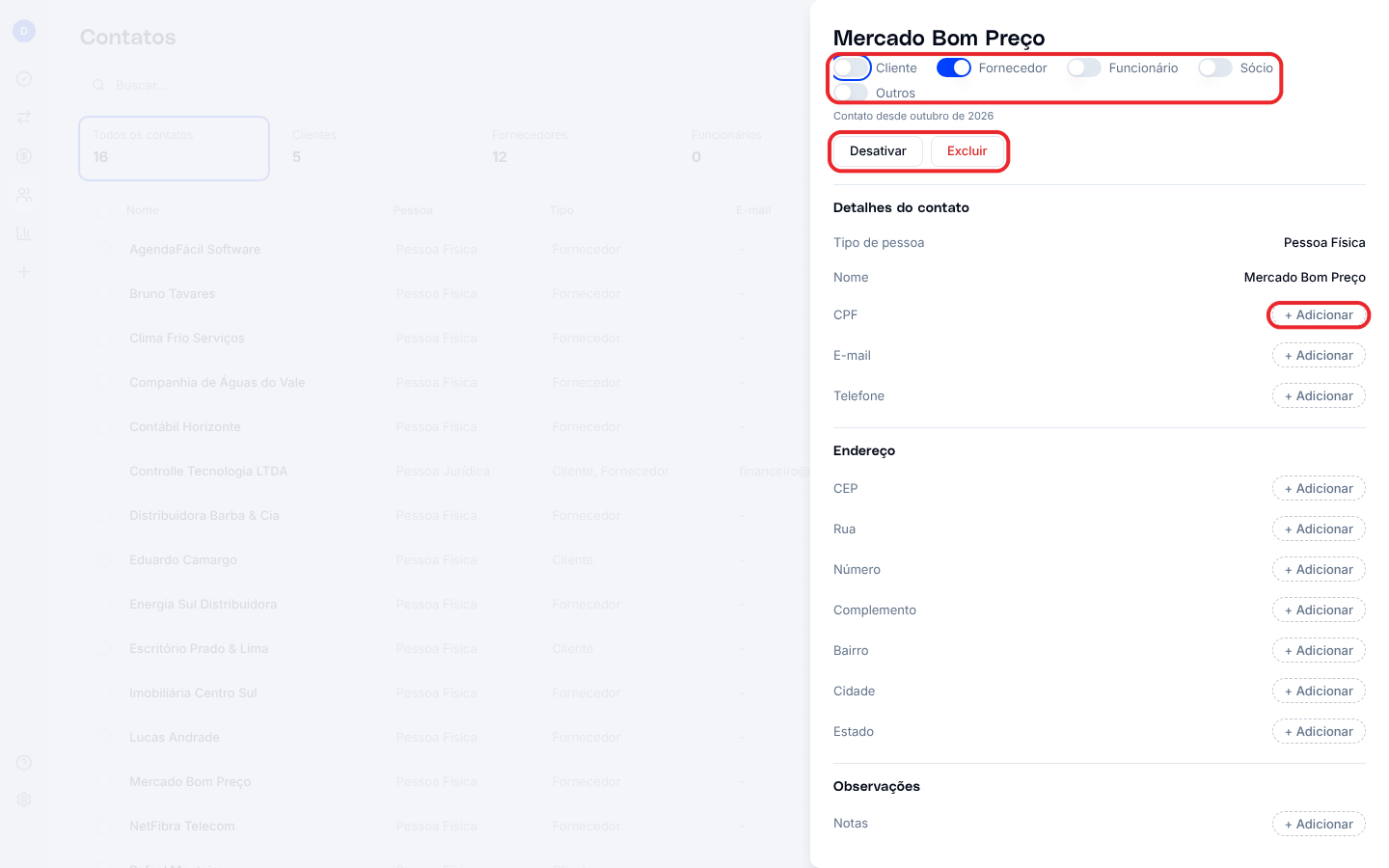1389x868 pixels.
Task: Add the Rua field value
Action: point(1319,529)
